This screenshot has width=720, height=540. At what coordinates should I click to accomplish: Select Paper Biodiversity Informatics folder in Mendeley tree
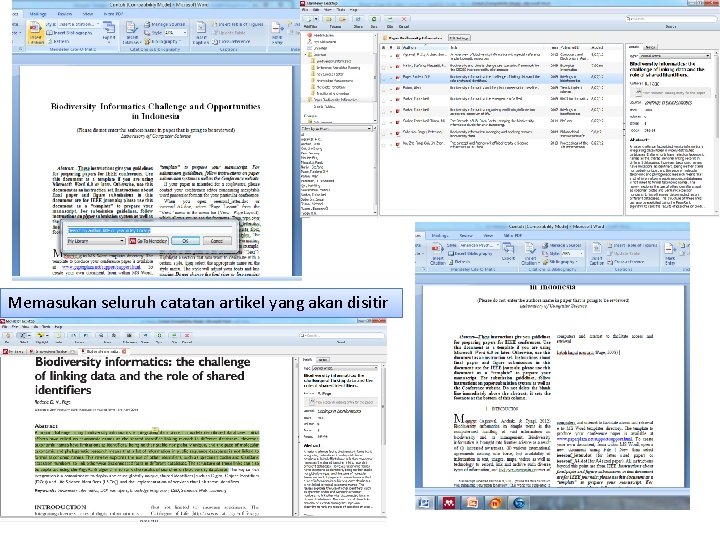click(x=335, y=100)
